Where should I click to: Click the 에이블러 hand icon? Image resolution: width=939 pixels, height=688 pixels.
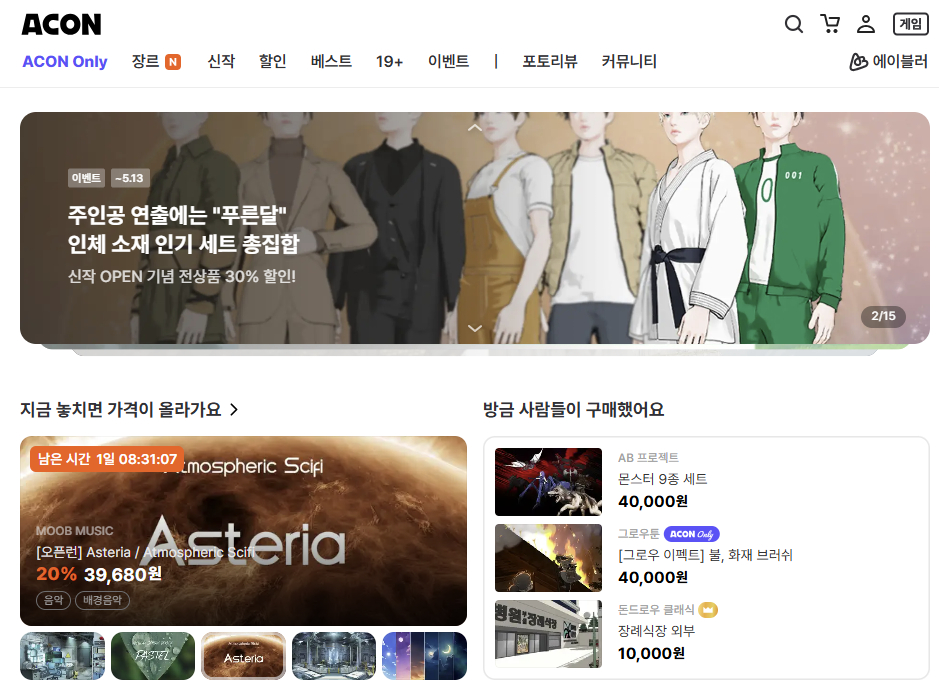858,61
